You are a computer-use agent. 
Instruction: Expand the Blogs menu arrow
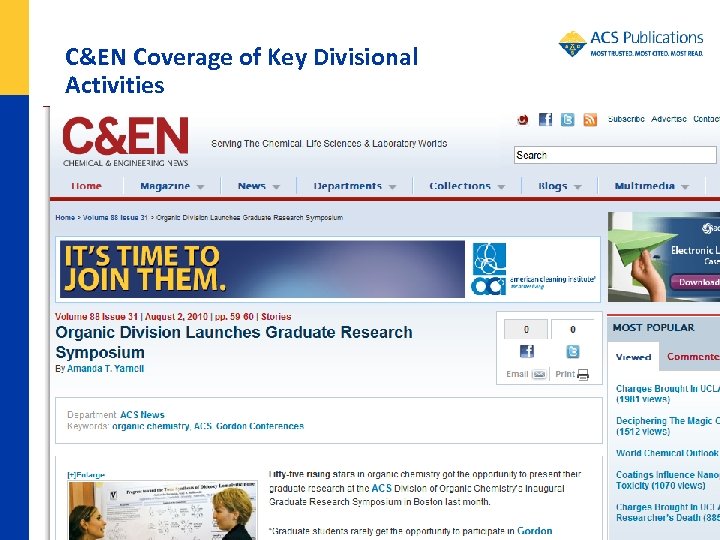[x=578, y=187]
